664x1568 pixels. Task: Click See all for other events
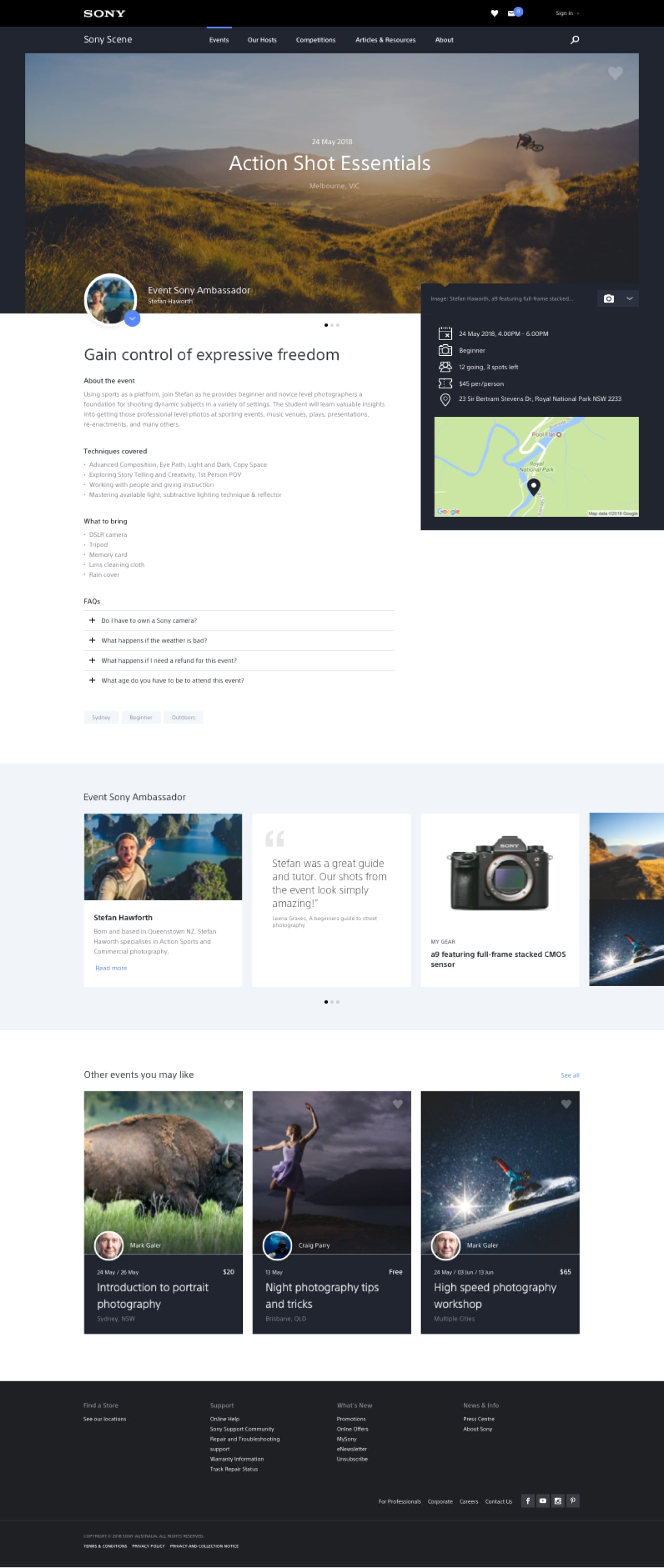pos(570,1075)
